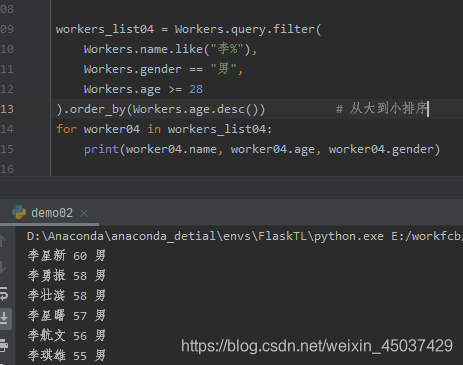The height and width of the screenshot is (365, 463).
Task: Click line number 12 in the gutter
Action: pyautogui.click(x=7, y=89)
